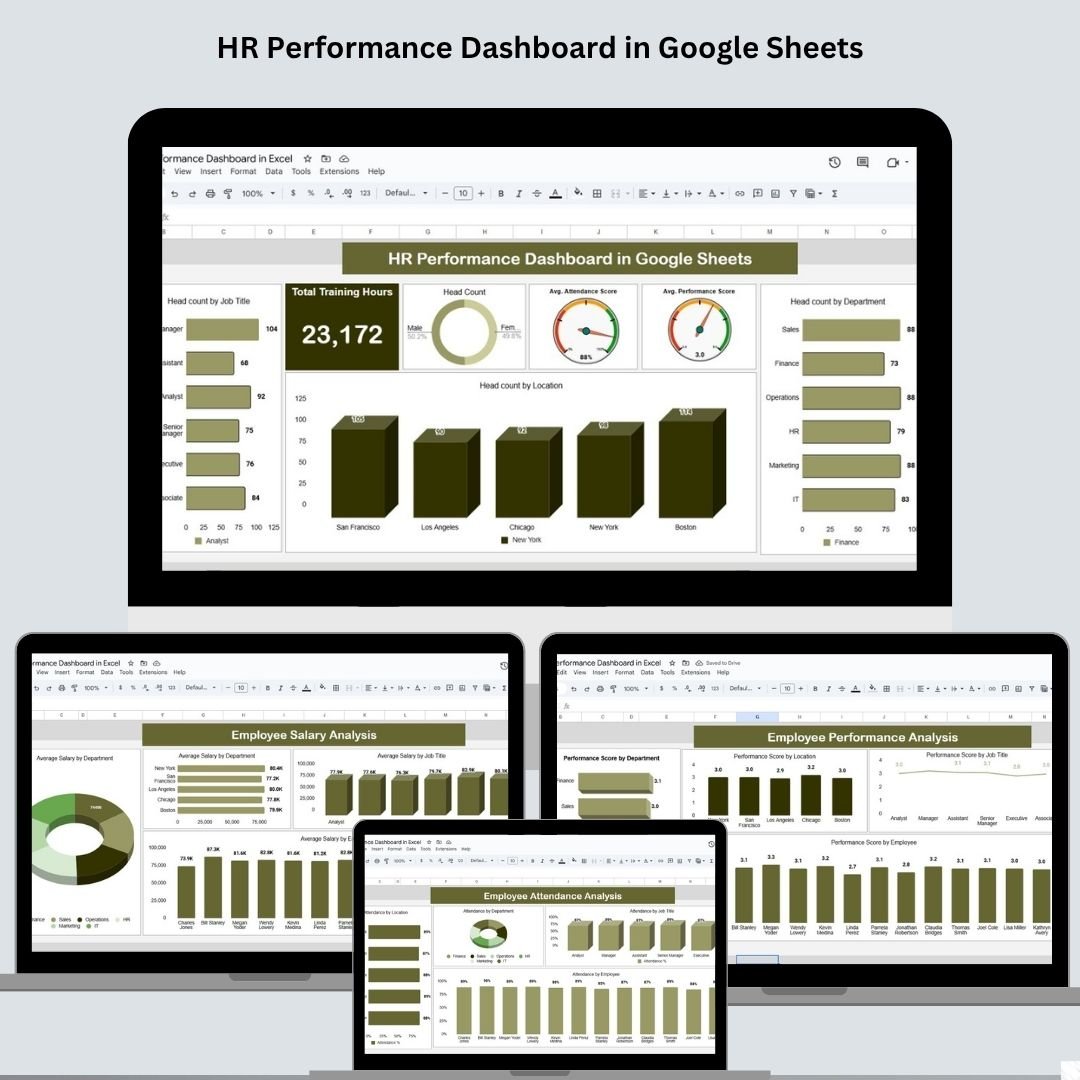
Task: Open text wrapping dropdown in top dashboard
Action: click(692, 194)
